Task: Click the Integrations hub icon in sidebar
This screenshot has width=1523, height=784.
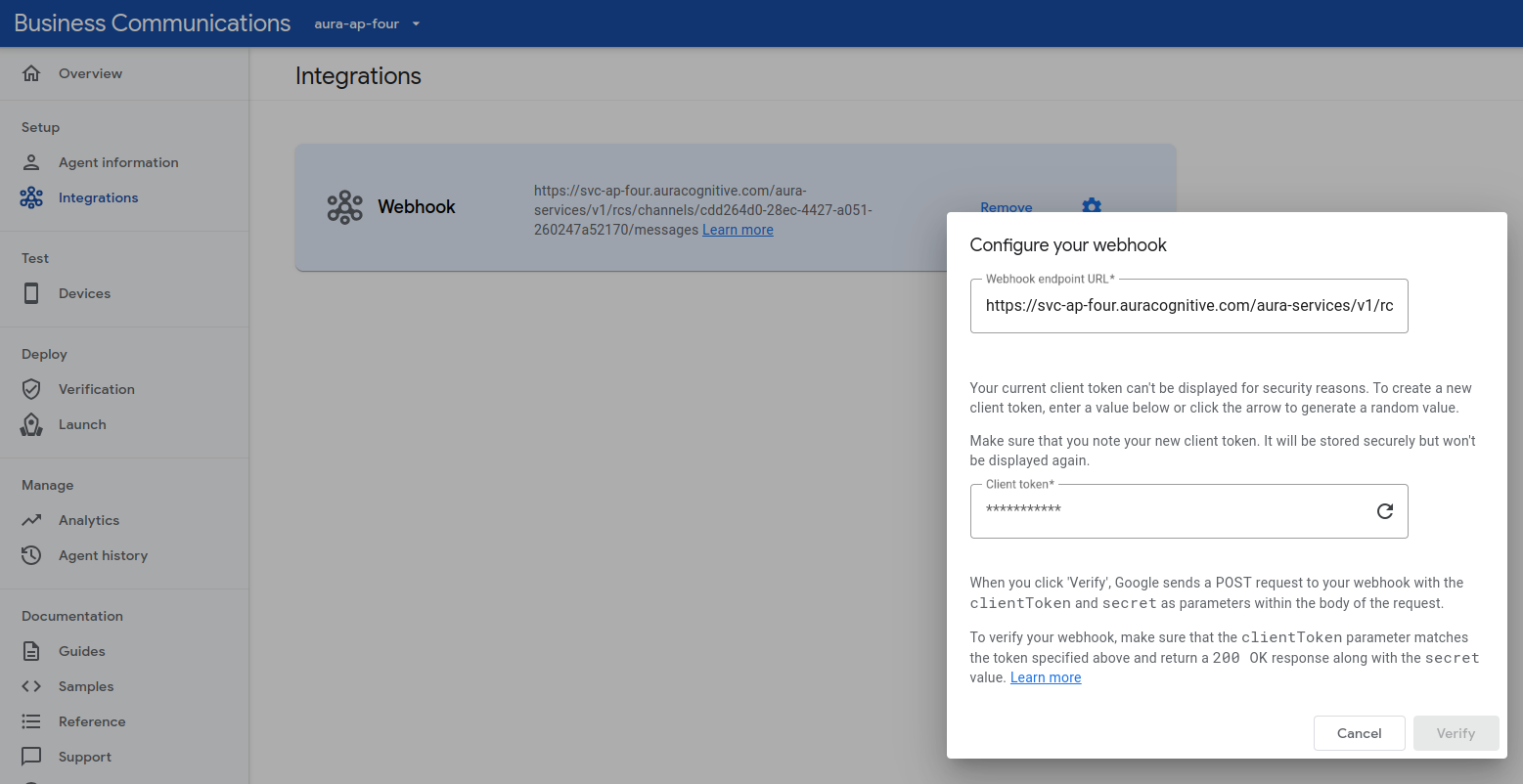Action: pos(31,197)
